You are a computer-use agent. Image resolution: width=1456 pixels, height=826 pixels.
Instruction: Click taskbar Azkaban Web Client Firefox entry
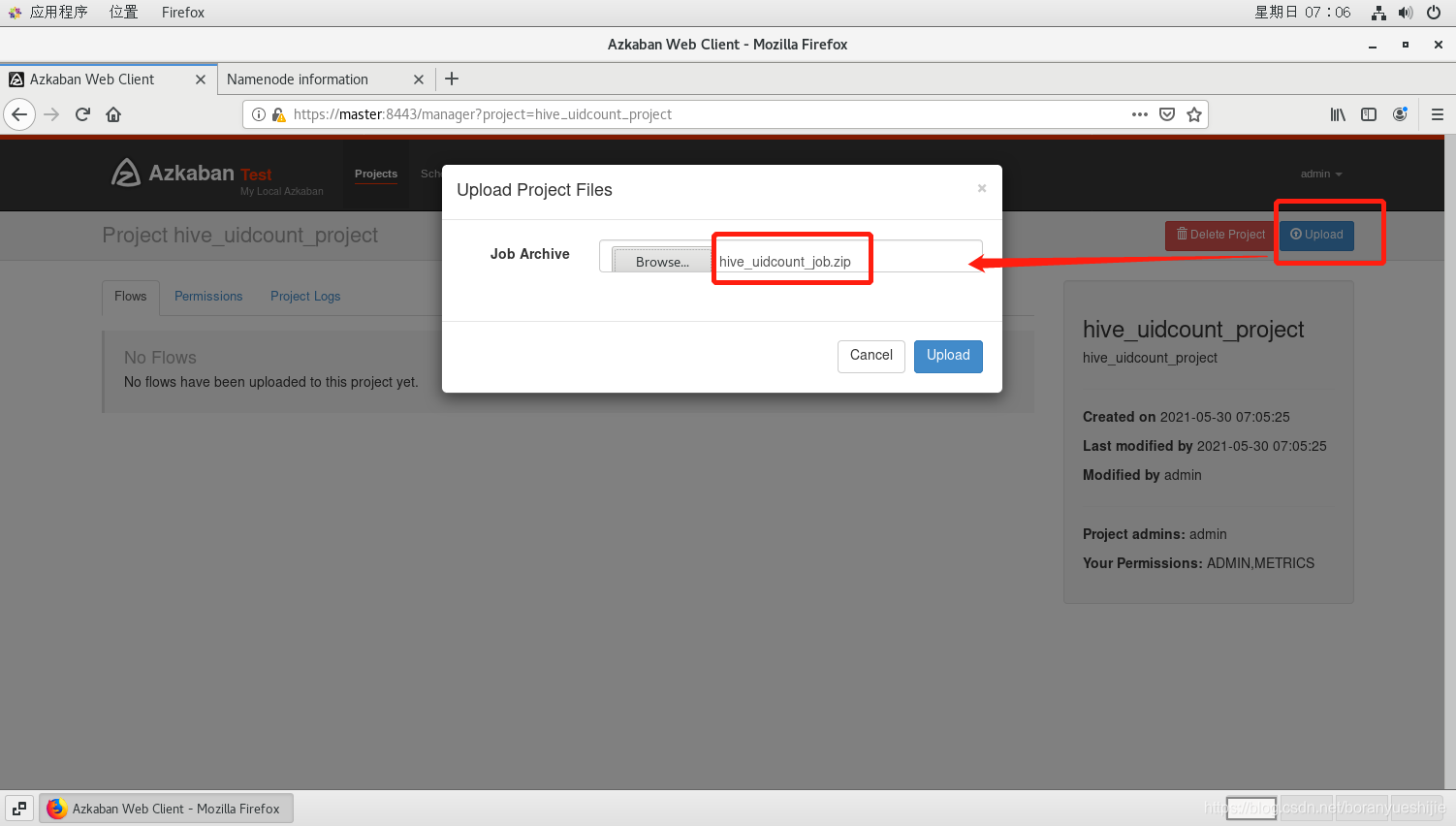(x=166, y=809)
